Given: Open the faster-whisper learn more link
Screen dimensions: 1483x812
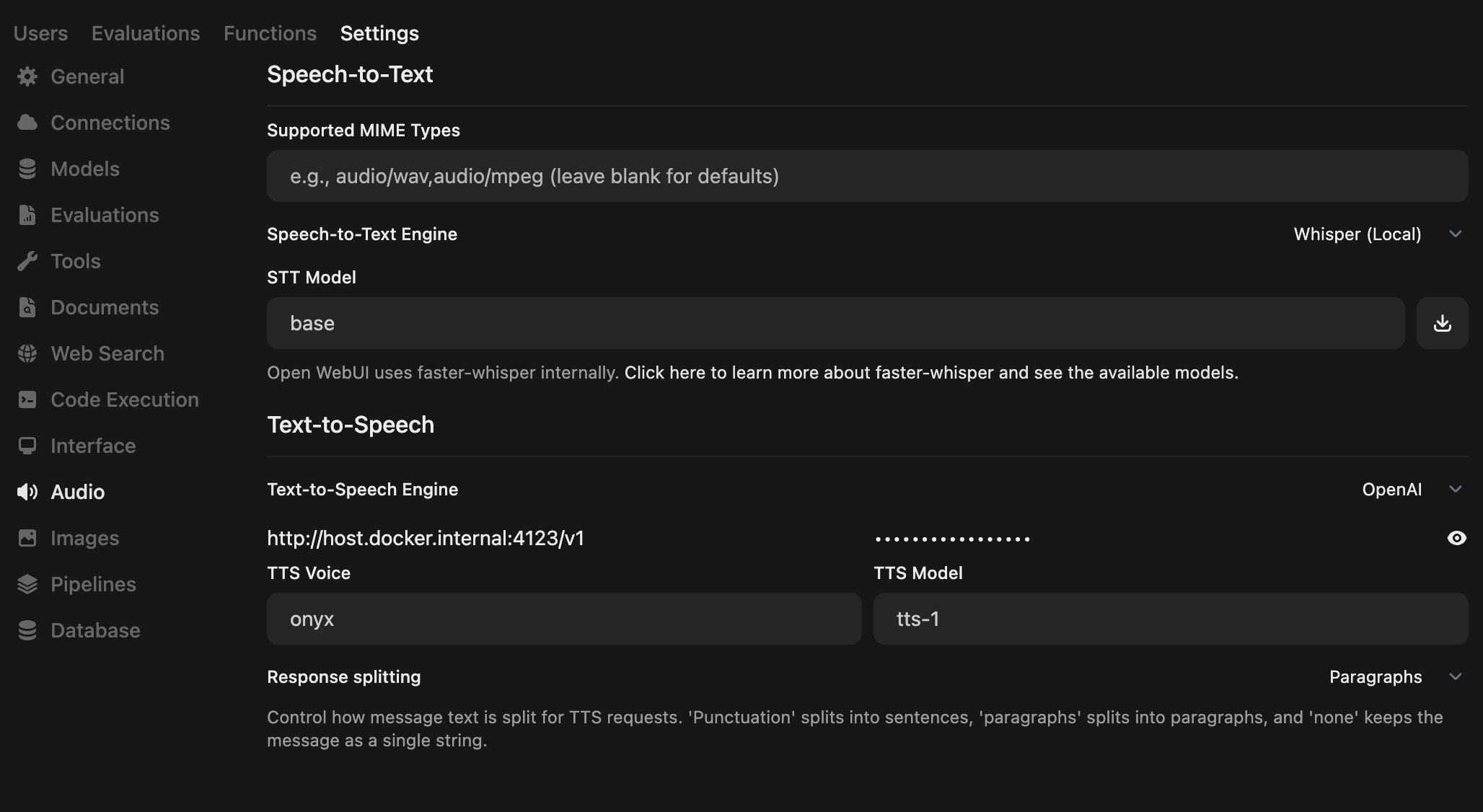Looking at the screenshot, I should pyautogui.click(x=930, y=373).
